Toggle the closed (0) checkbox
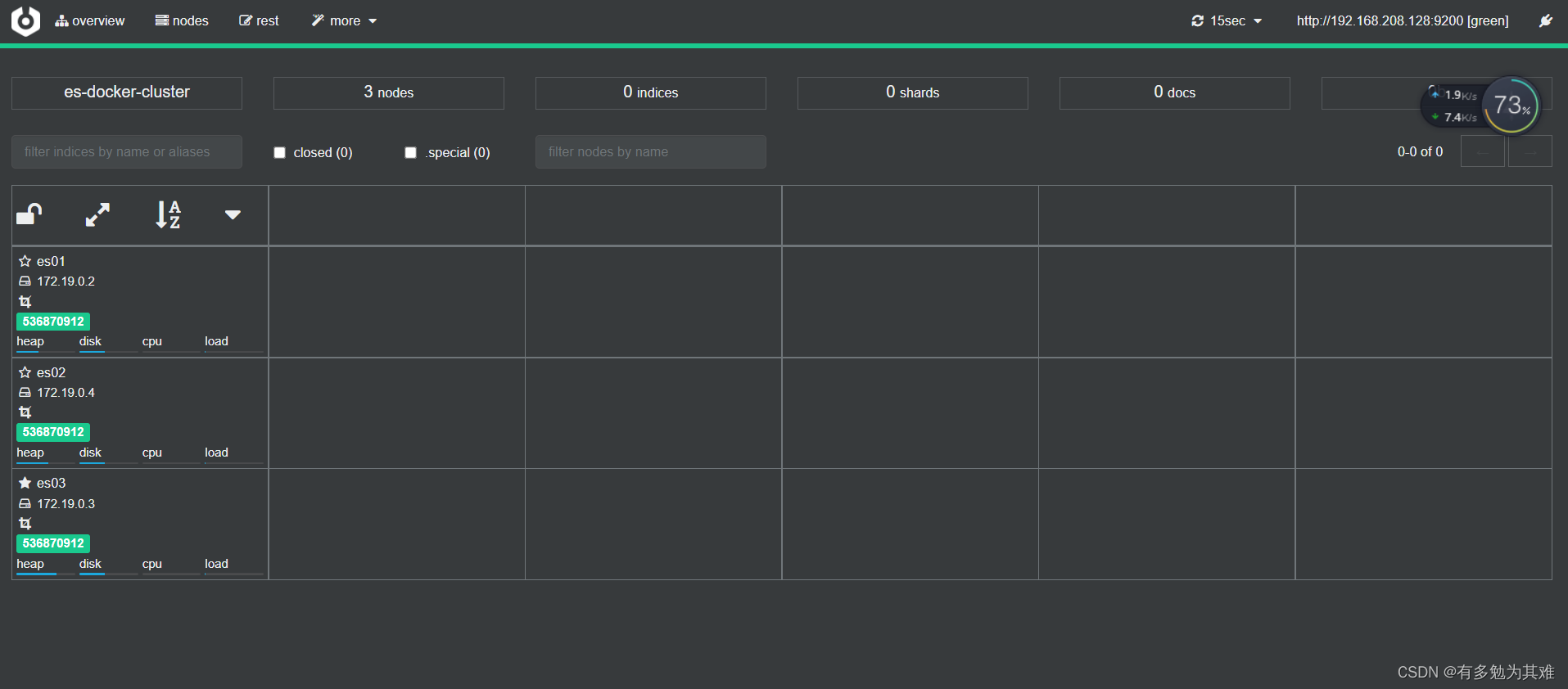The width and height of the screenshot is (1568, 689). [x=279, y=153]
